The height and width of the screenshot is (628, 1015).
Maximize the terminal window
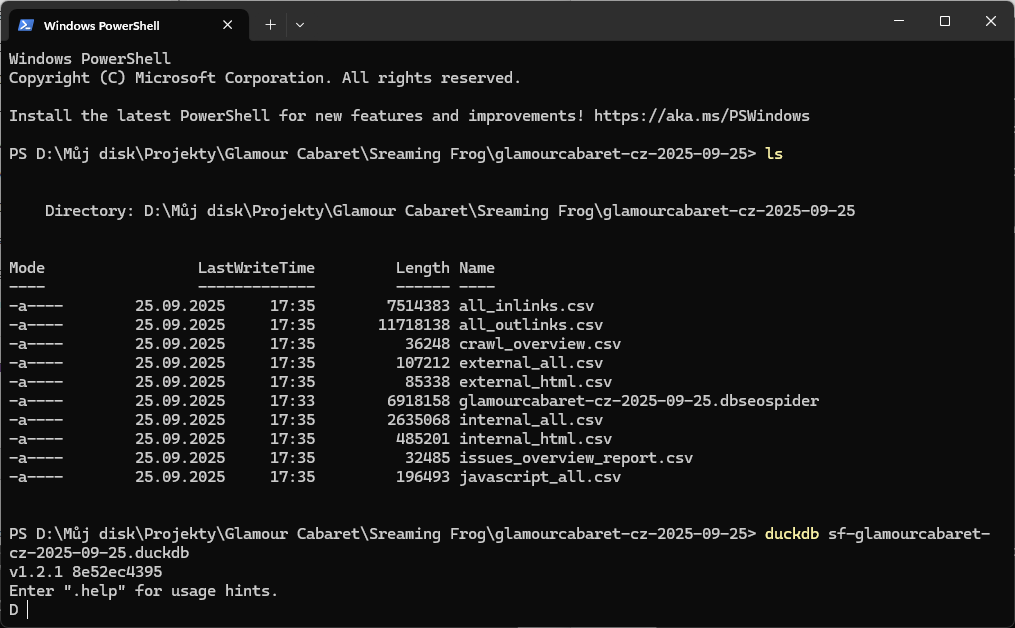944,22
